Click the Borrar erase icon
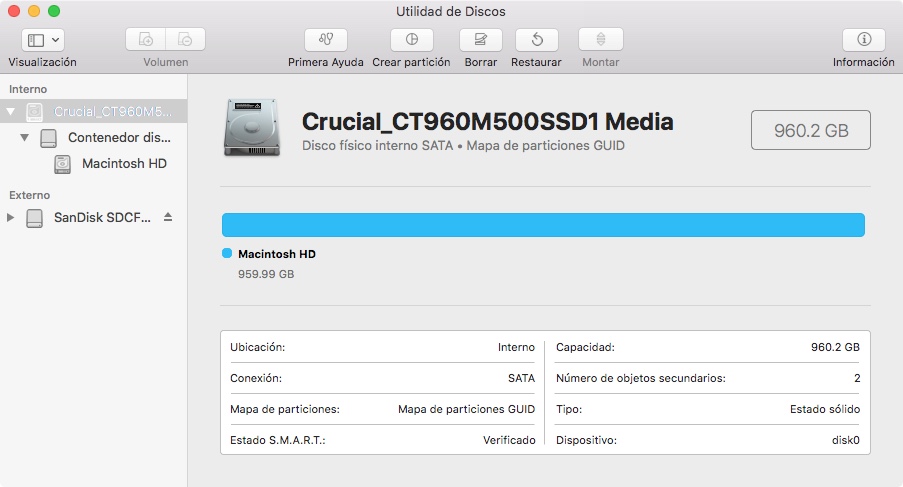903x487 pixels. point(480,40)
